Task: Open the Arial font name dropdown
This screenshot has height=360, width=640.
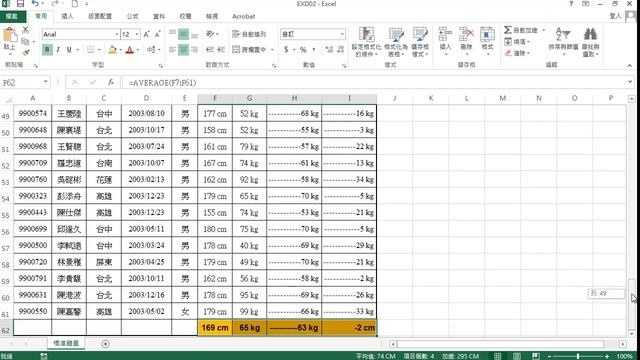Action: click(117, 34)
